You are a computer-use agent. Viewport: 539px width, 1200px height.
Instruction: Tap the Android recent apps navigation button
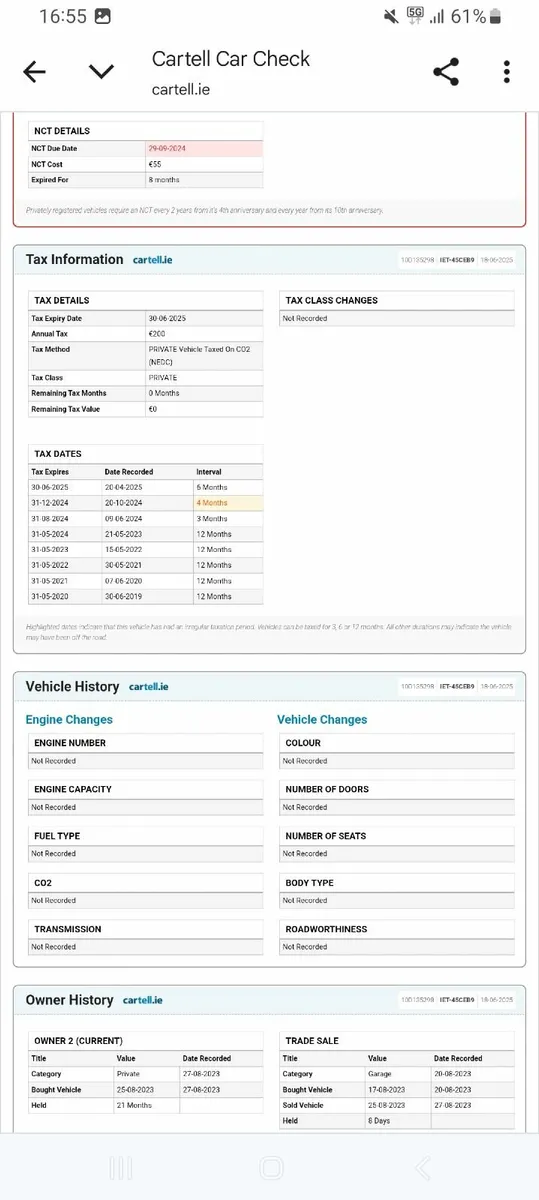point(121,1167)
